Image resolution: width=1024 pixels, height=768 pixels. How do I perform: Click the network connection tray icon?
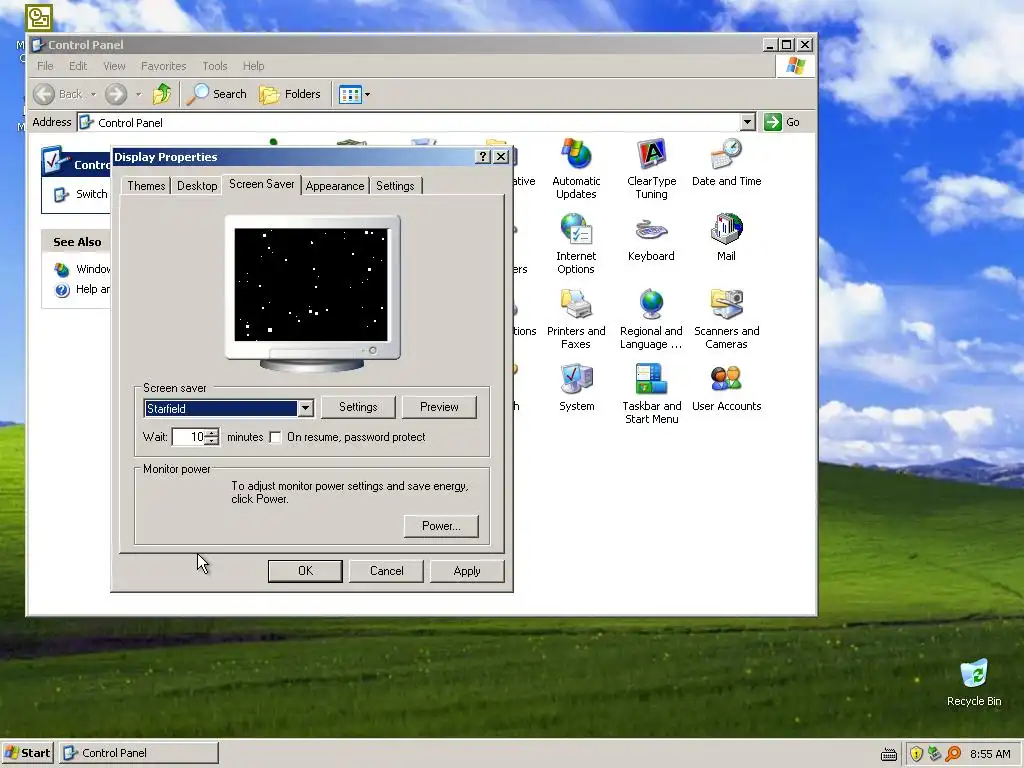935,754
